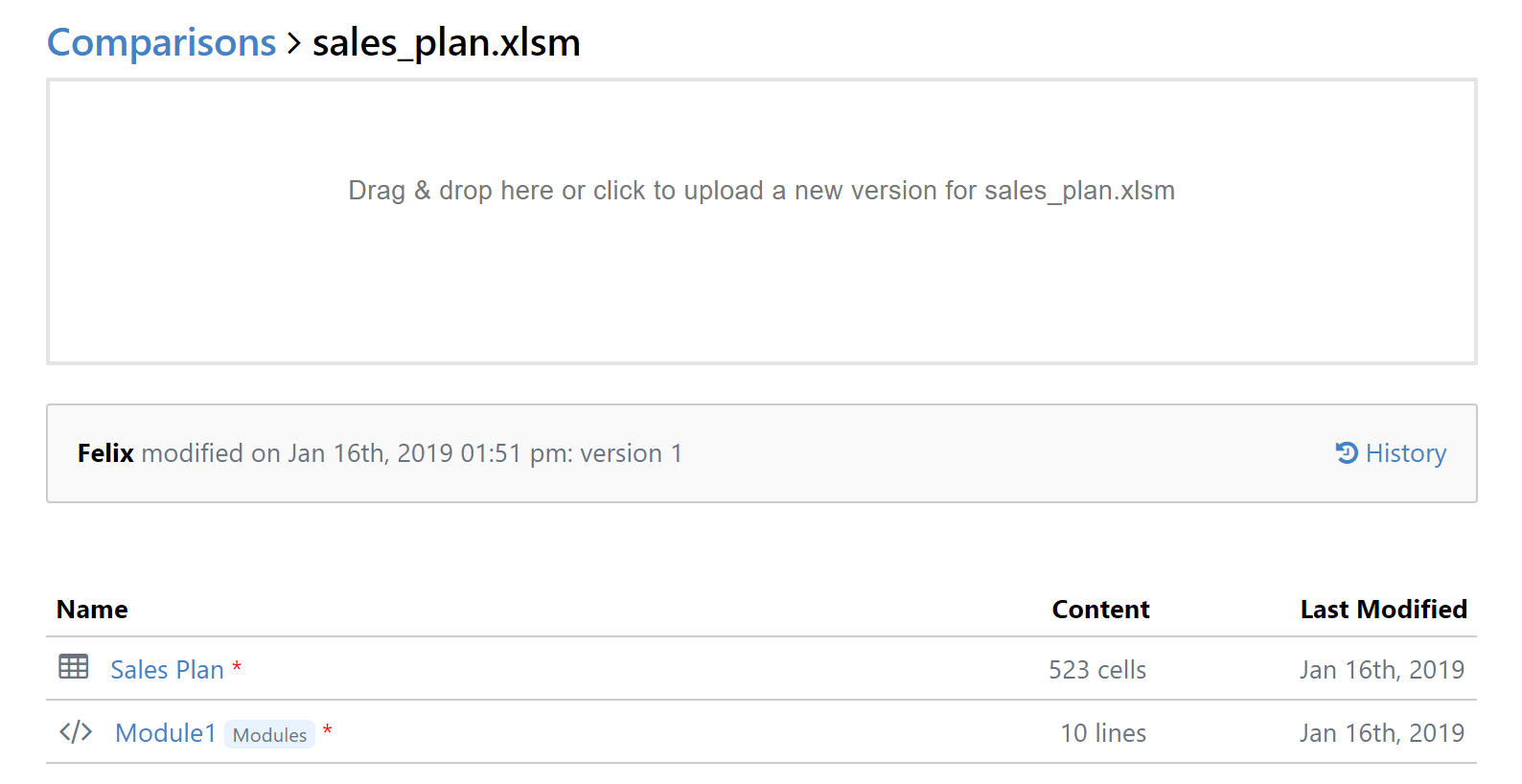Click the author name Felix
The height and width of the screenshot is (784, 1522).
coord(105,453)
